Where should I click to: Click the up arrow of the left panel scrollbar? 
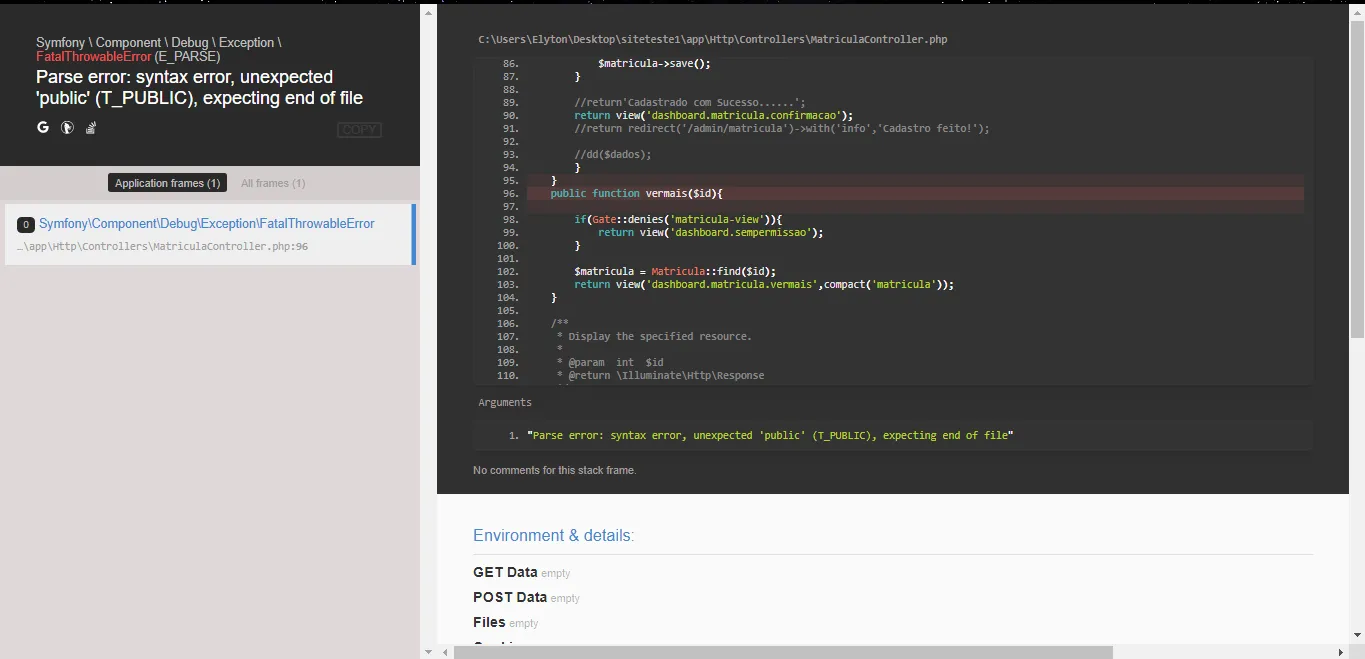(x=428, y=11)
